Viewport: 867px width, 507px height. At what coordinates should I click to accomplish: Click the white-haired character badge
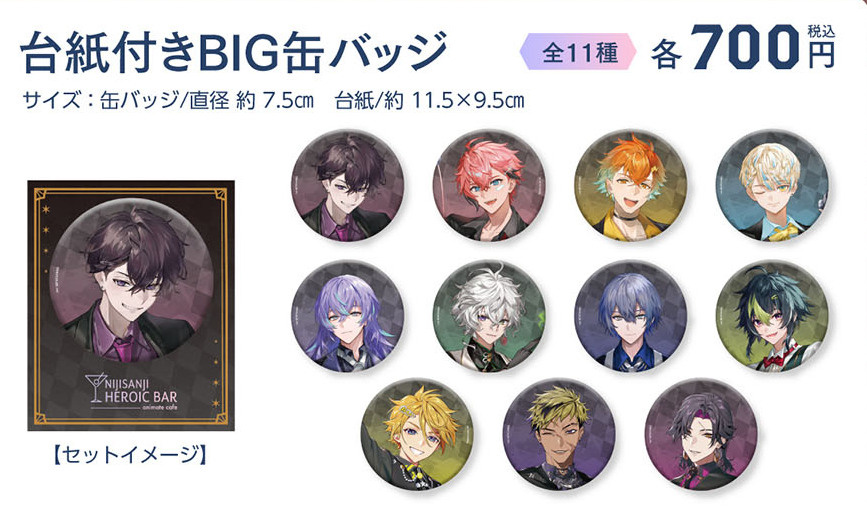point(489,316)
